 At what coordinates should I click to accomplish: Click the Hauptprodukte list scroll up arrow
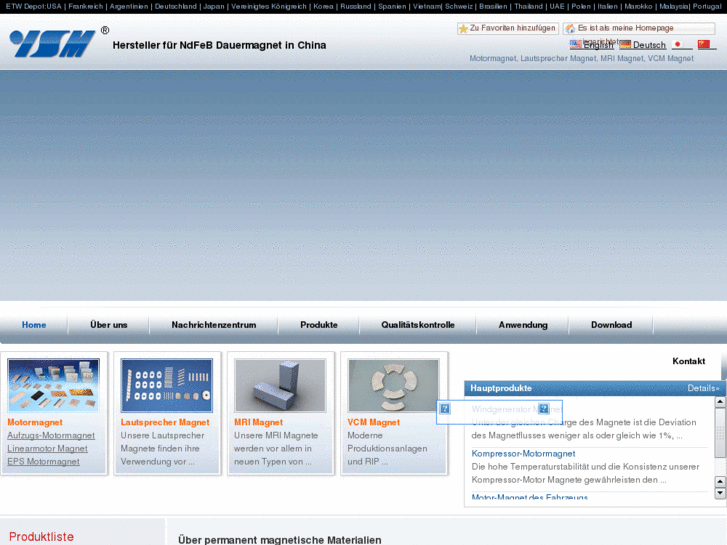click(x=720, y=402)
